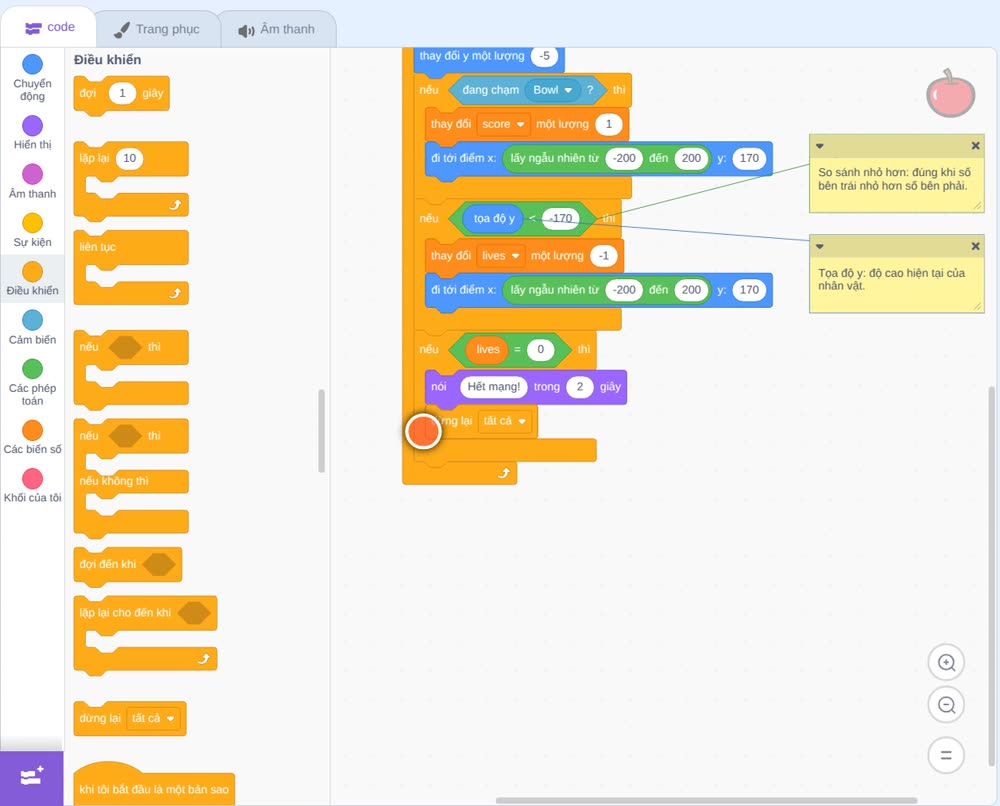Click the workspace horizontal scrollbar
Screen dimensions: 1000x806
[706, 800]
